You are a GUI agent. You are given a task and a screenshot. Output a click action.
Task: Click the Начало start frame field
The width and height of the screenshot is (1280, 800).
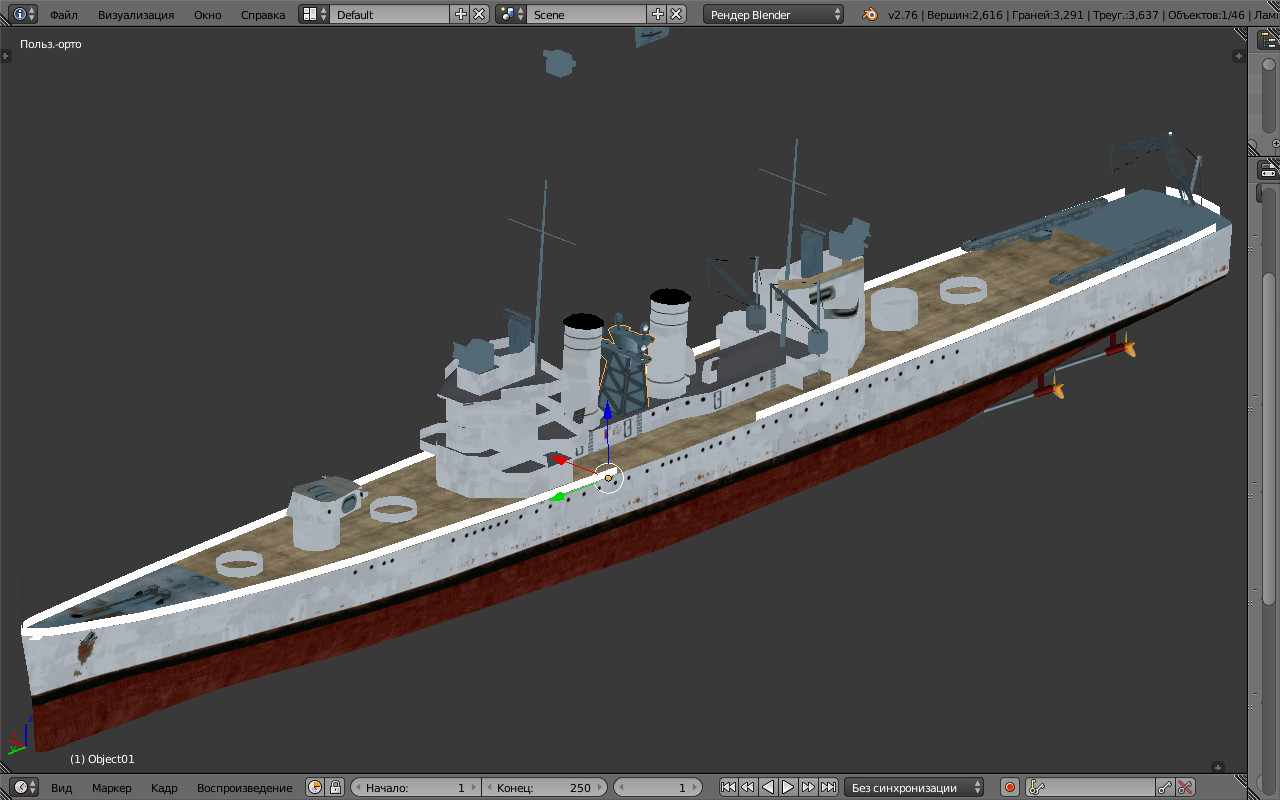click(x=416, y=787)
